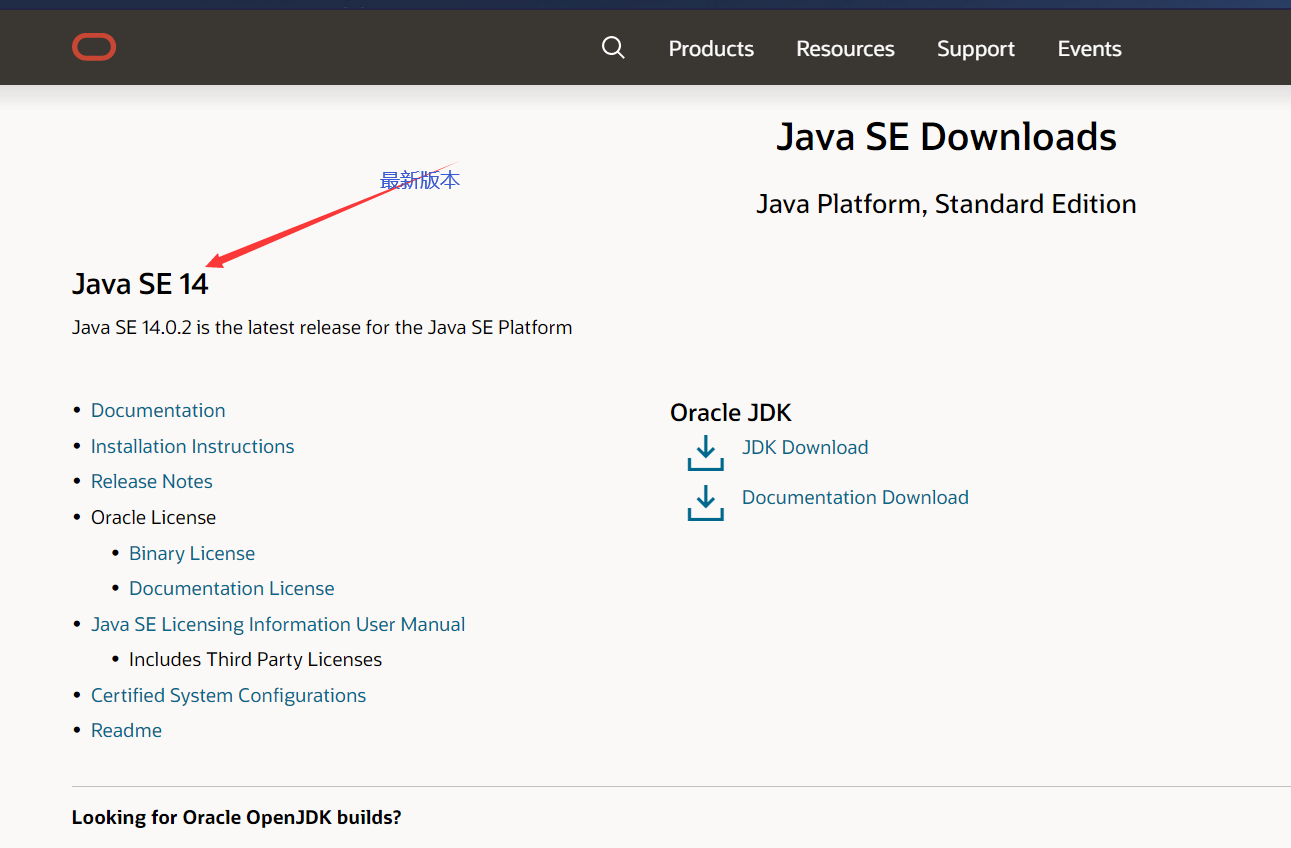Click the Documentation Download arrow icon
Image resolution: width=1291 pixels, height=848 pixels.
point(706,502)
